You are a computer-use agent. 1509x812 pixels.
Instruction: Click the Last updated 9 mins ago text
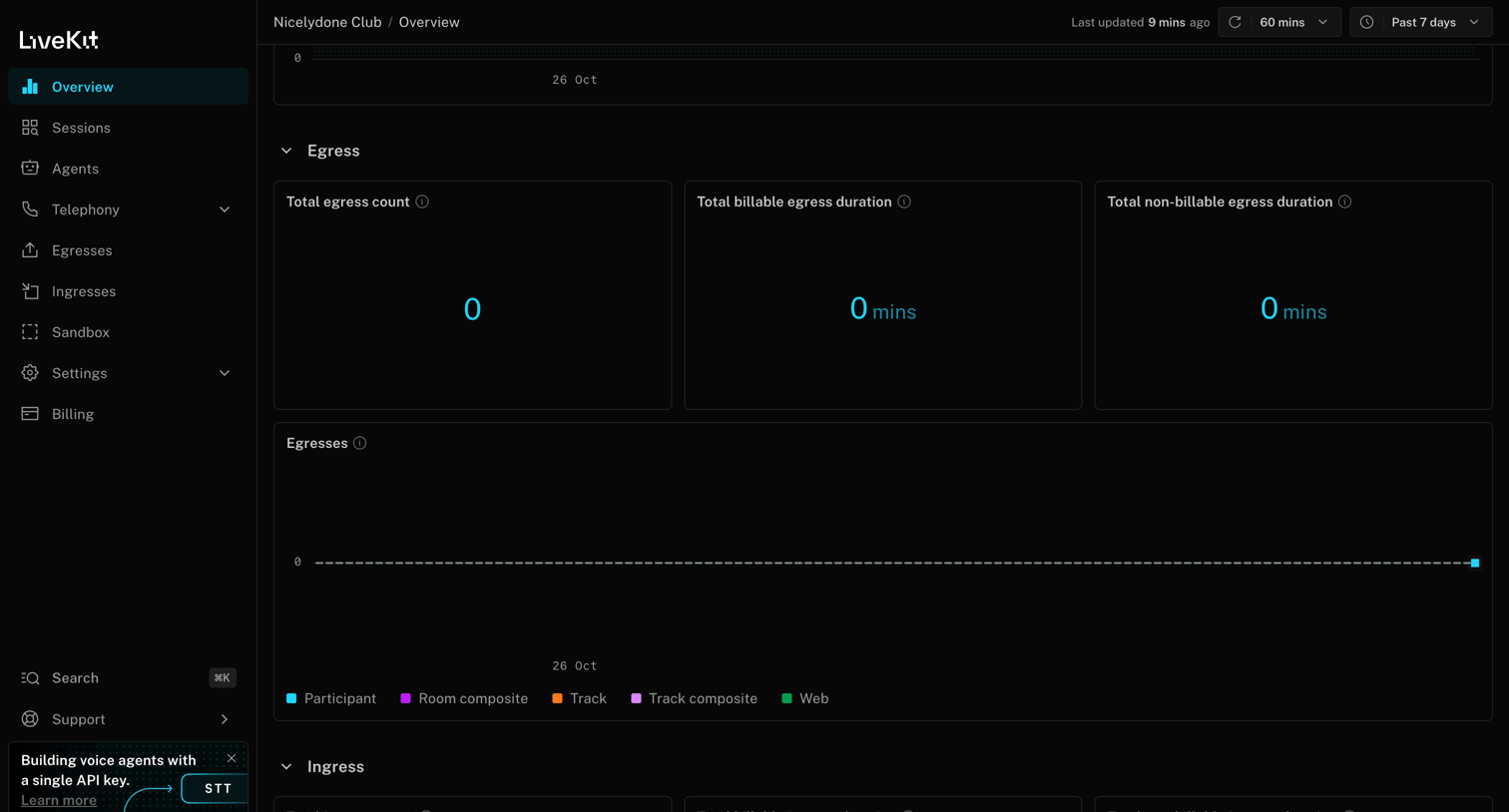(1140, 22)
